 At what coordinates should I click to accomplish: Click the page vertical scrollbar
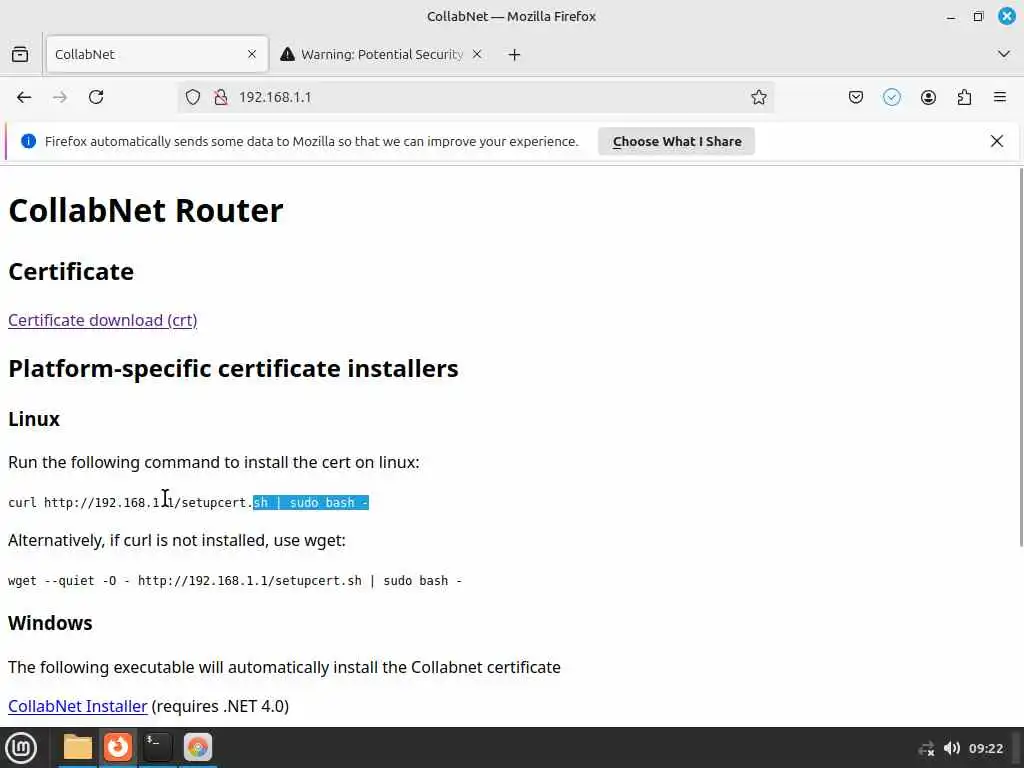click(1021, 357)
